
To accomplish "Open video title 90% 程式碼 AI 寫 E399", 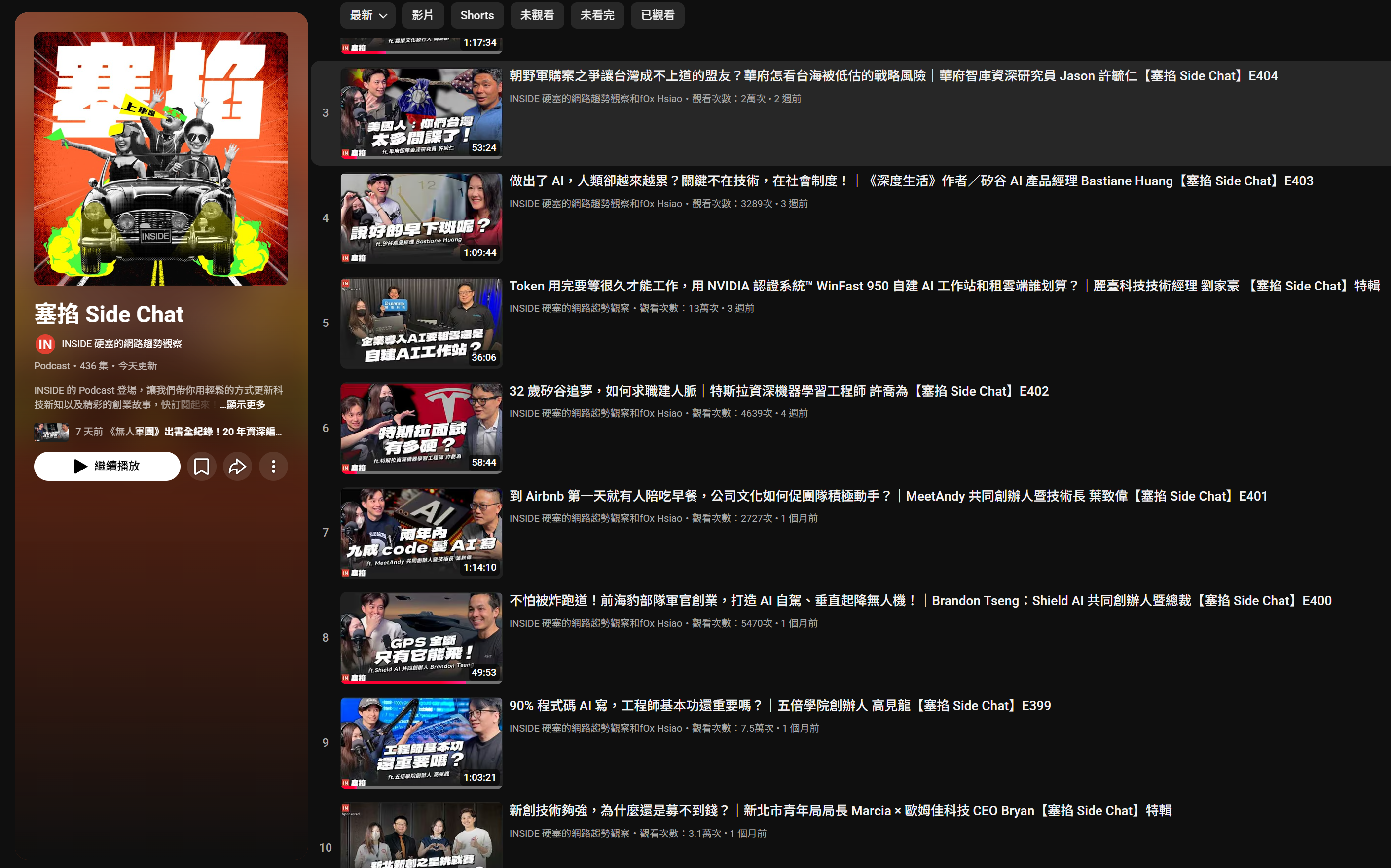I will [780, 706].
